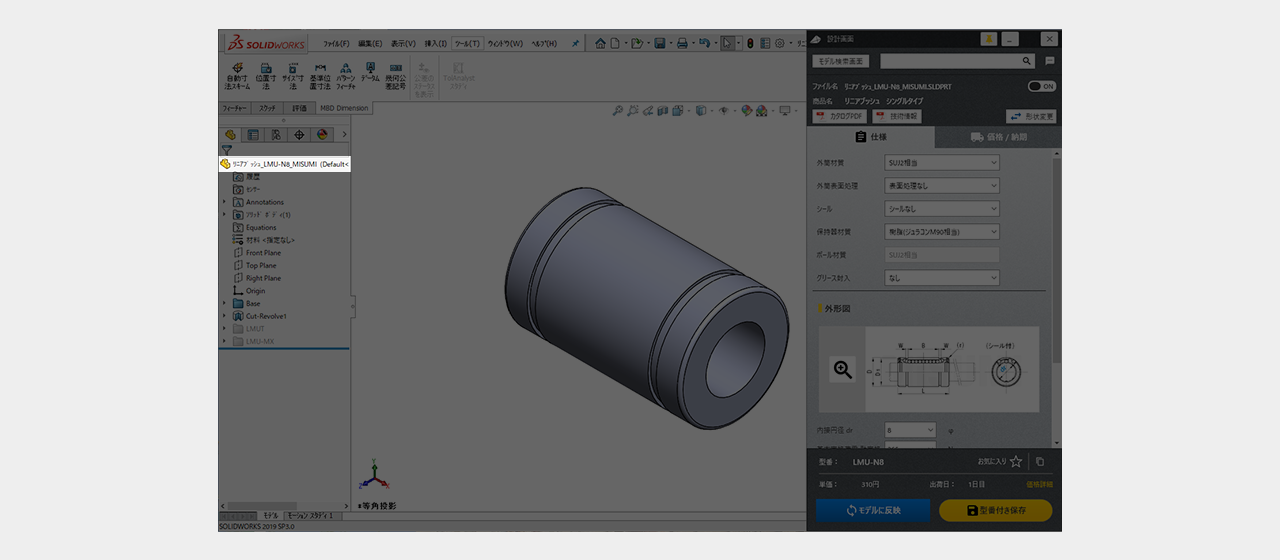Click the 幾何公差記号 tool icon
This screenshot has height=560, width=1280.
click(396, 69)
